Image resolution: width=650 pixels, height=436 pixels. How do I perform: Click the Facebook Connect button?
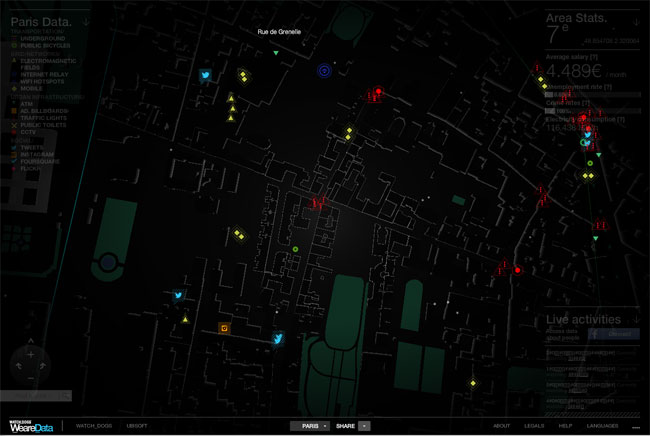point(610,334)
